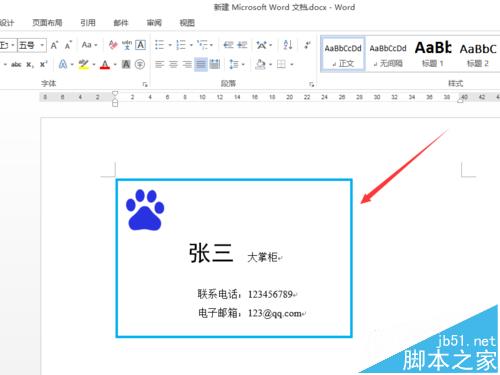Click the first line indent marker on ruler
This screenshot has width=500, height=375.
tap(115, 93)
